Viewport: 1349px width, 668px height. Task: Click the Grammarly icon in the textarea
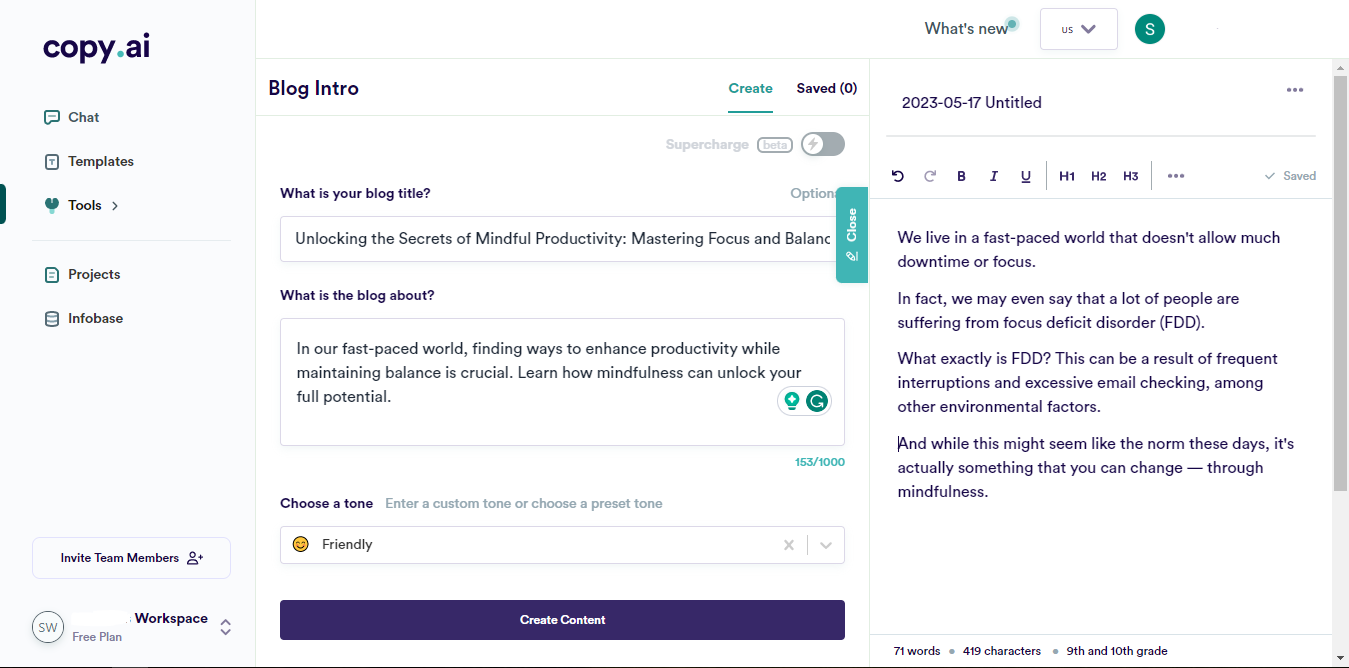click(x=817, y=401)
